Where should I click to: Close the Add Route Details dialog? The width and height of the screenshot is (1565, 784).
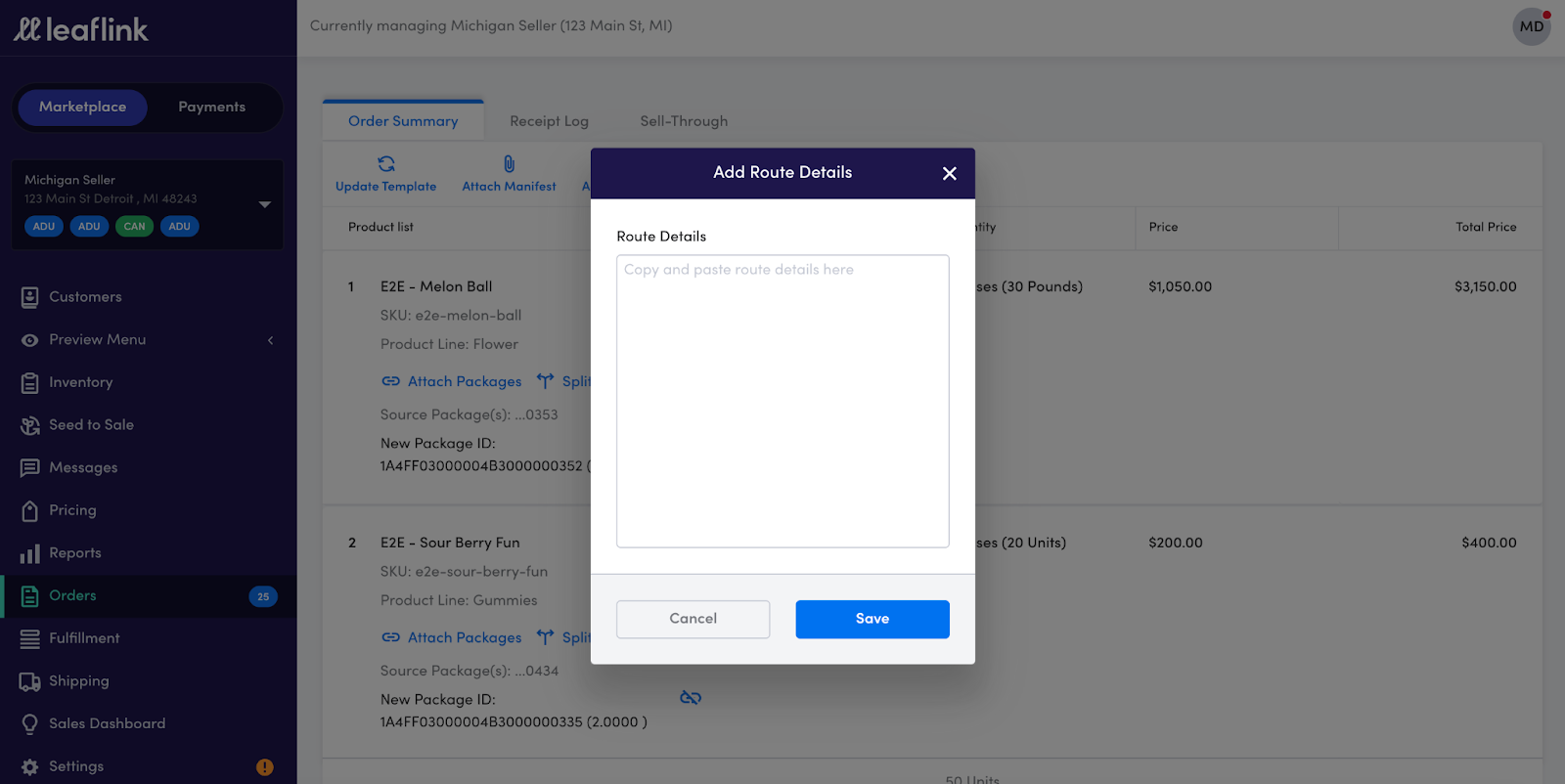click(949, 173)
